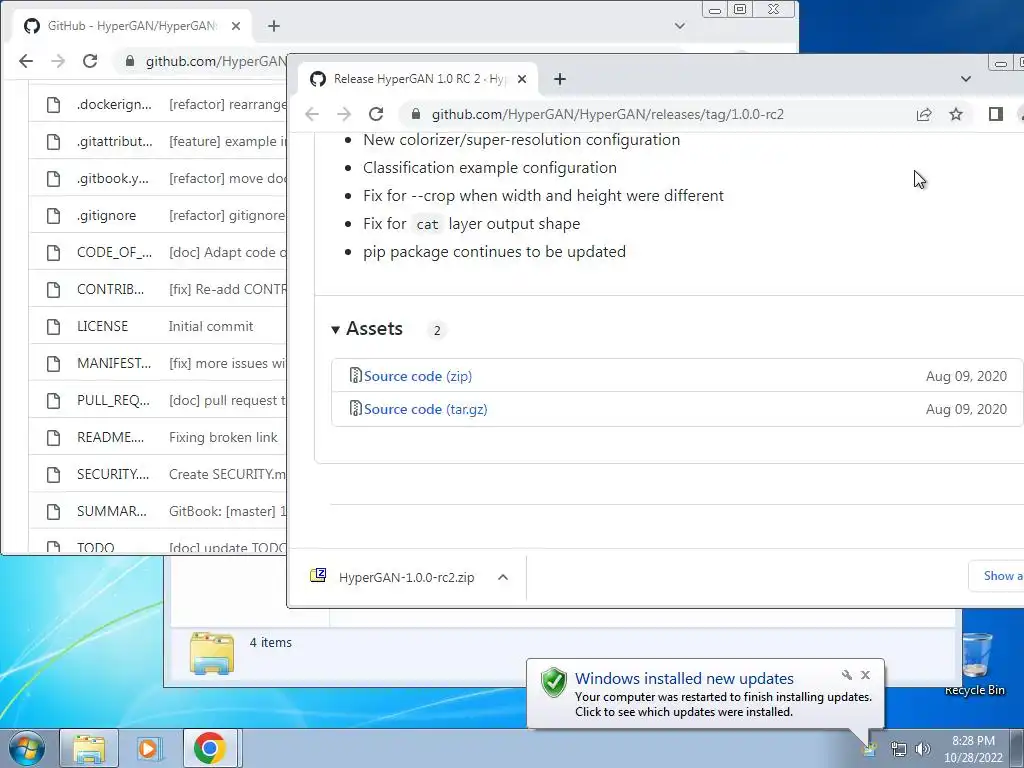Launch Windows Media Player from taskbar
The width and height of the screenshot is (1024, 768).
tap(150, 748)
